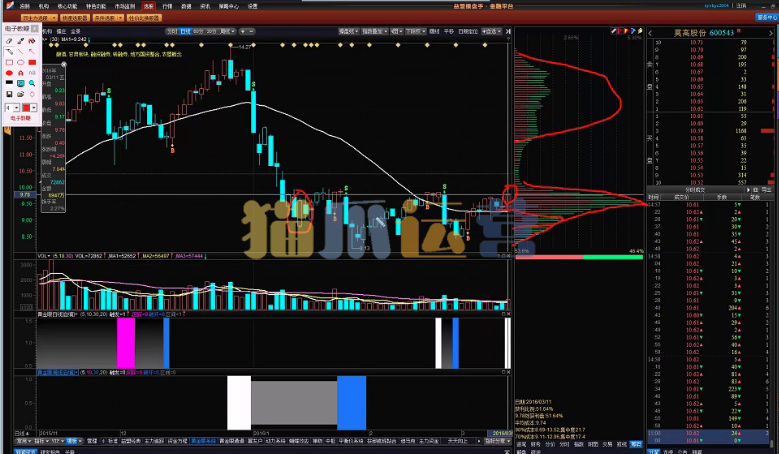The width and height of the screenshot is (779, 454).
Task: Go to previous stock with left arrow
Action: click(x=650, y=33)
